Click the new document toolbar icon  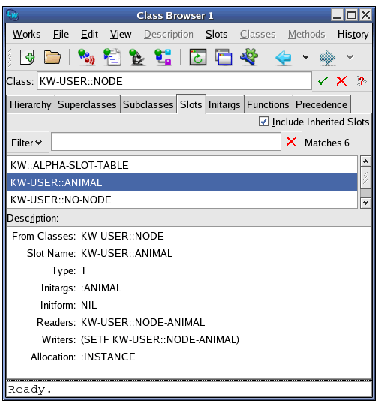27,57
